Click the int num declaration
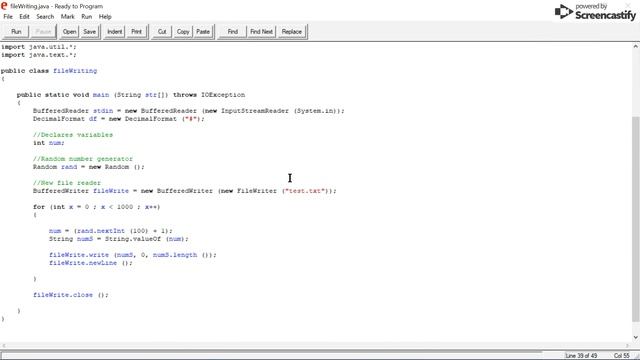Image resolution: width=640 pixels, height=360 pixels. [x=49, y=143]
